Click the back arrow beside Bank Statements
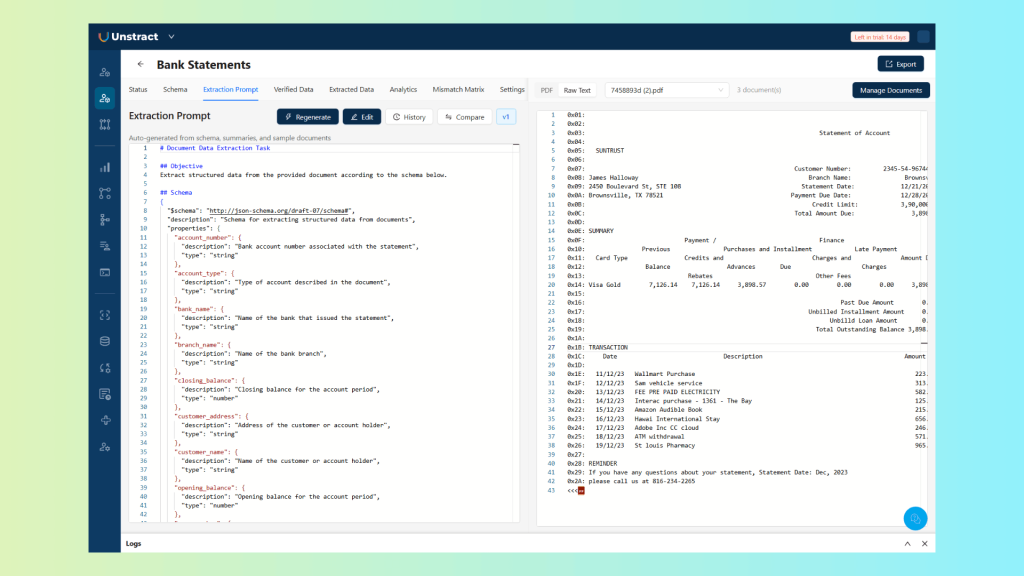 140,64
